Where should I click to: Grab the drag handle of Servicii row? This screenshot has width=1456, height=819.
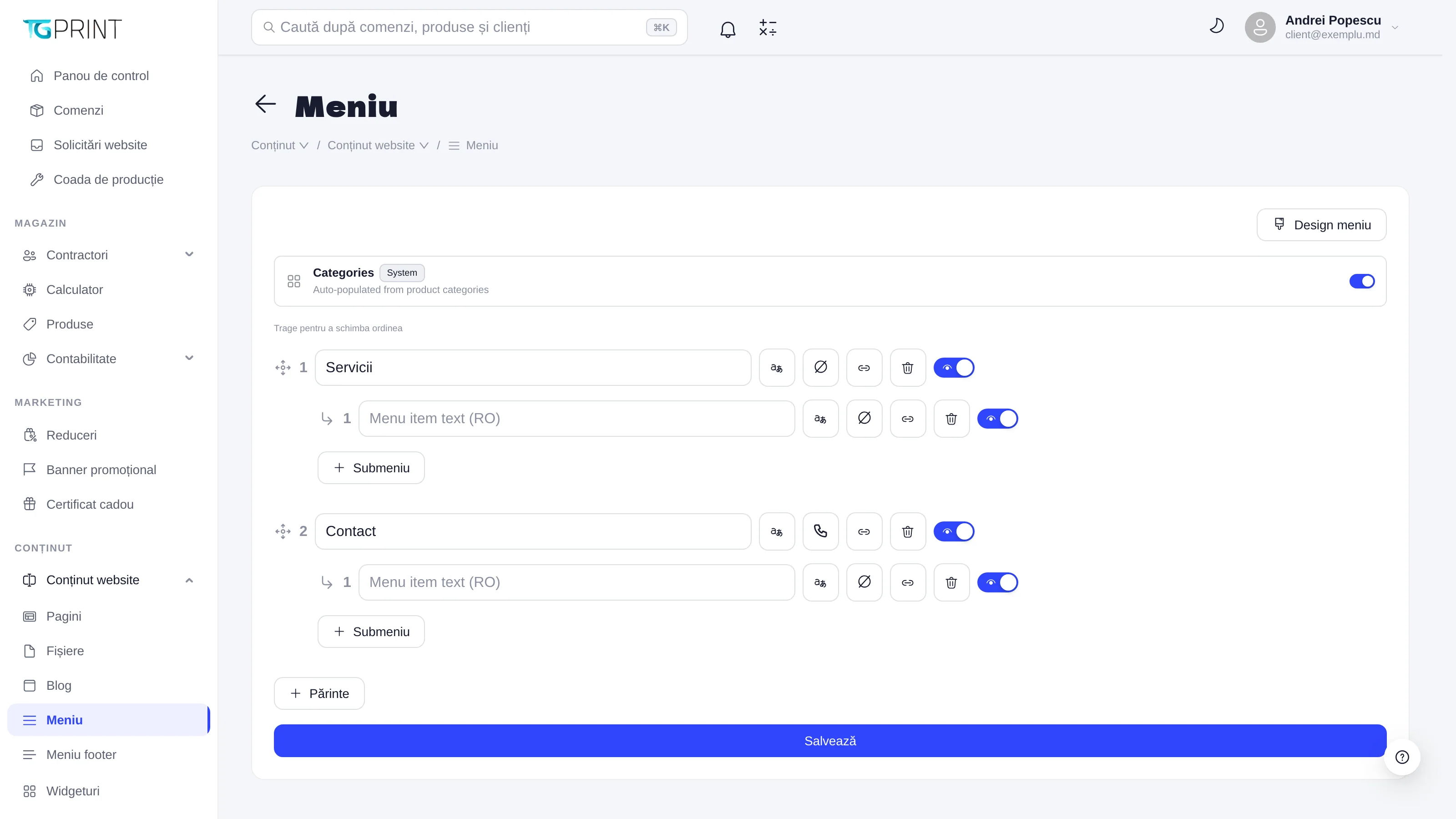coord(283,367)
